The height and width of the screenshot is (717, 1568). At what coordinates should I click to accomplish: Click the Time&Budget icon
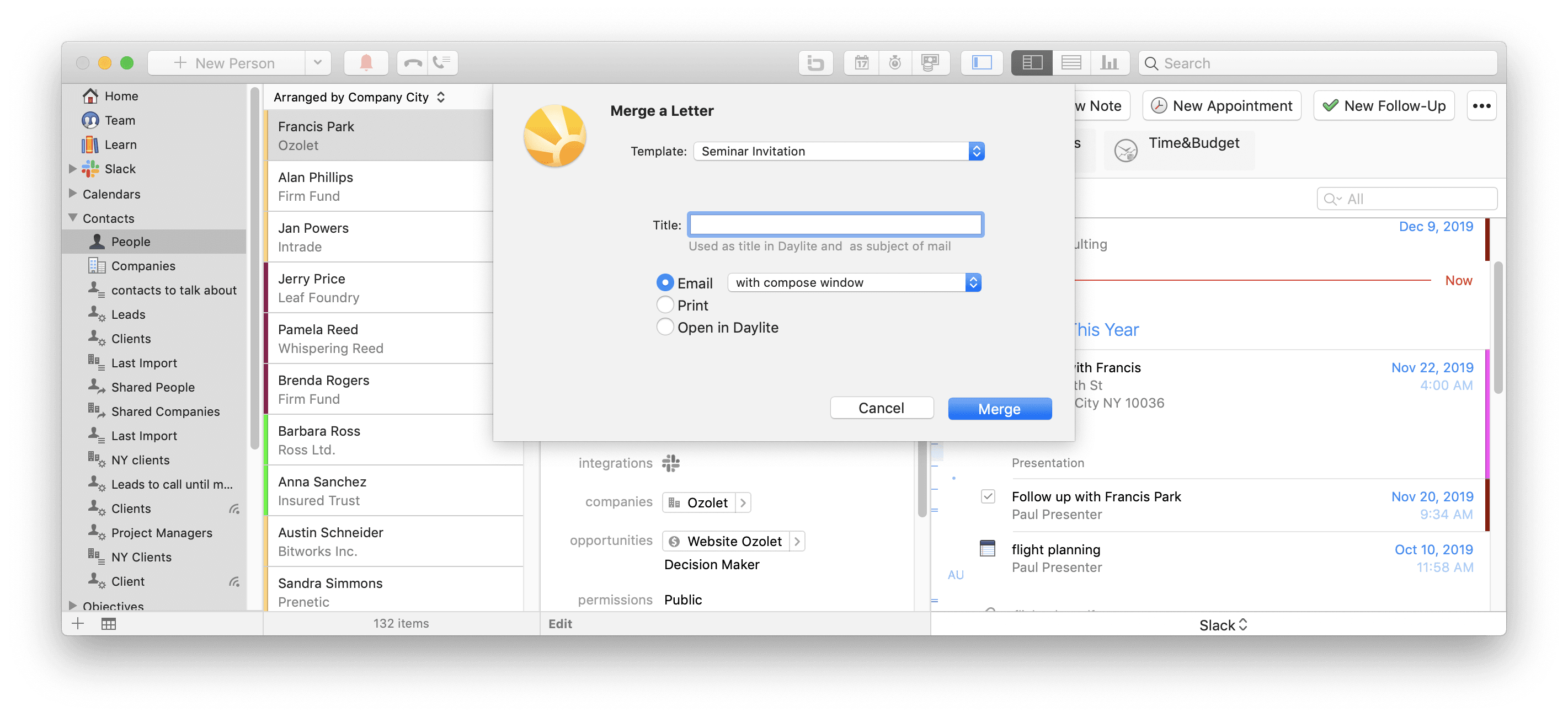coord(1126,149)
